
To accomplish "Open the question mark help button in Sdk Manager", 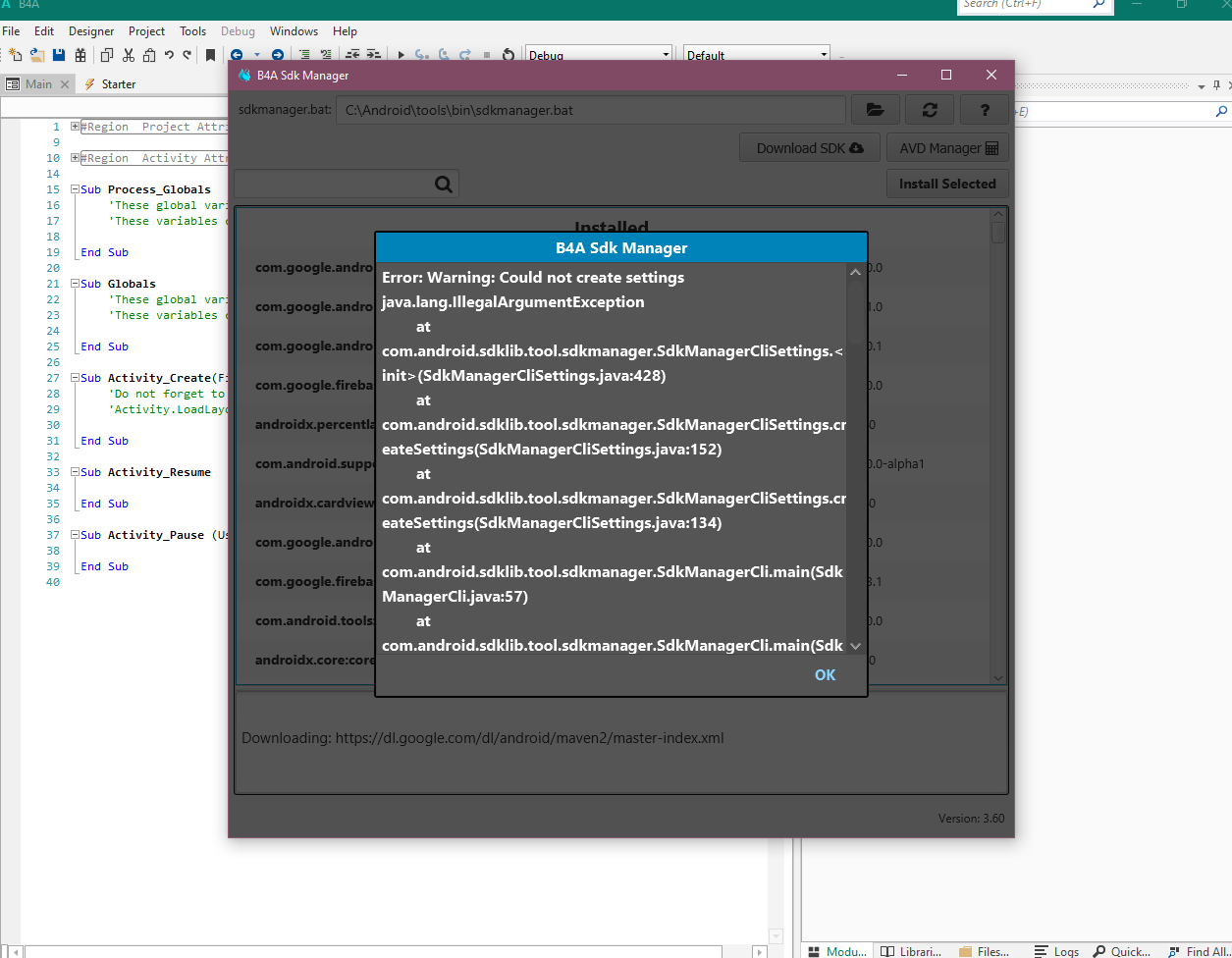I will 985,110.
